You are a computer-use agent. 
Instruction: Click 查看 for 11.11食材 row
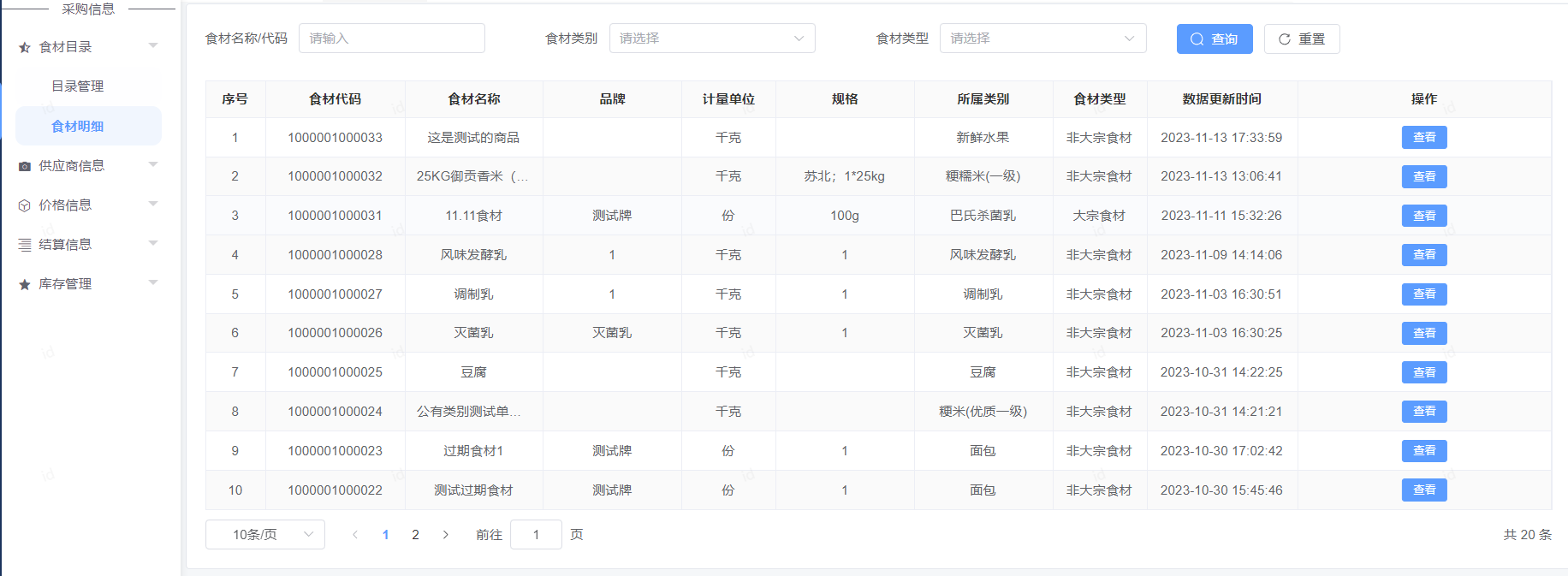(1424, 216)
